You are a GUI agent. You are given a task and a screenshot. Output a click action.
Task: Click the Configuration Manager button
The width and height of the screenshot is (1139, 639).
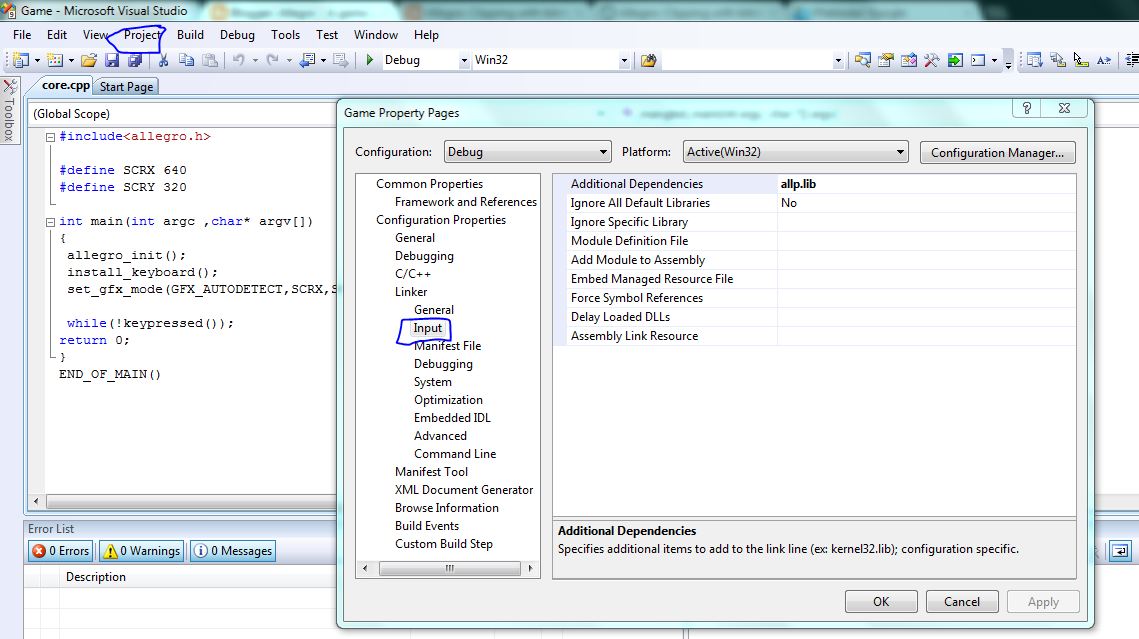(x=998, y=153)
